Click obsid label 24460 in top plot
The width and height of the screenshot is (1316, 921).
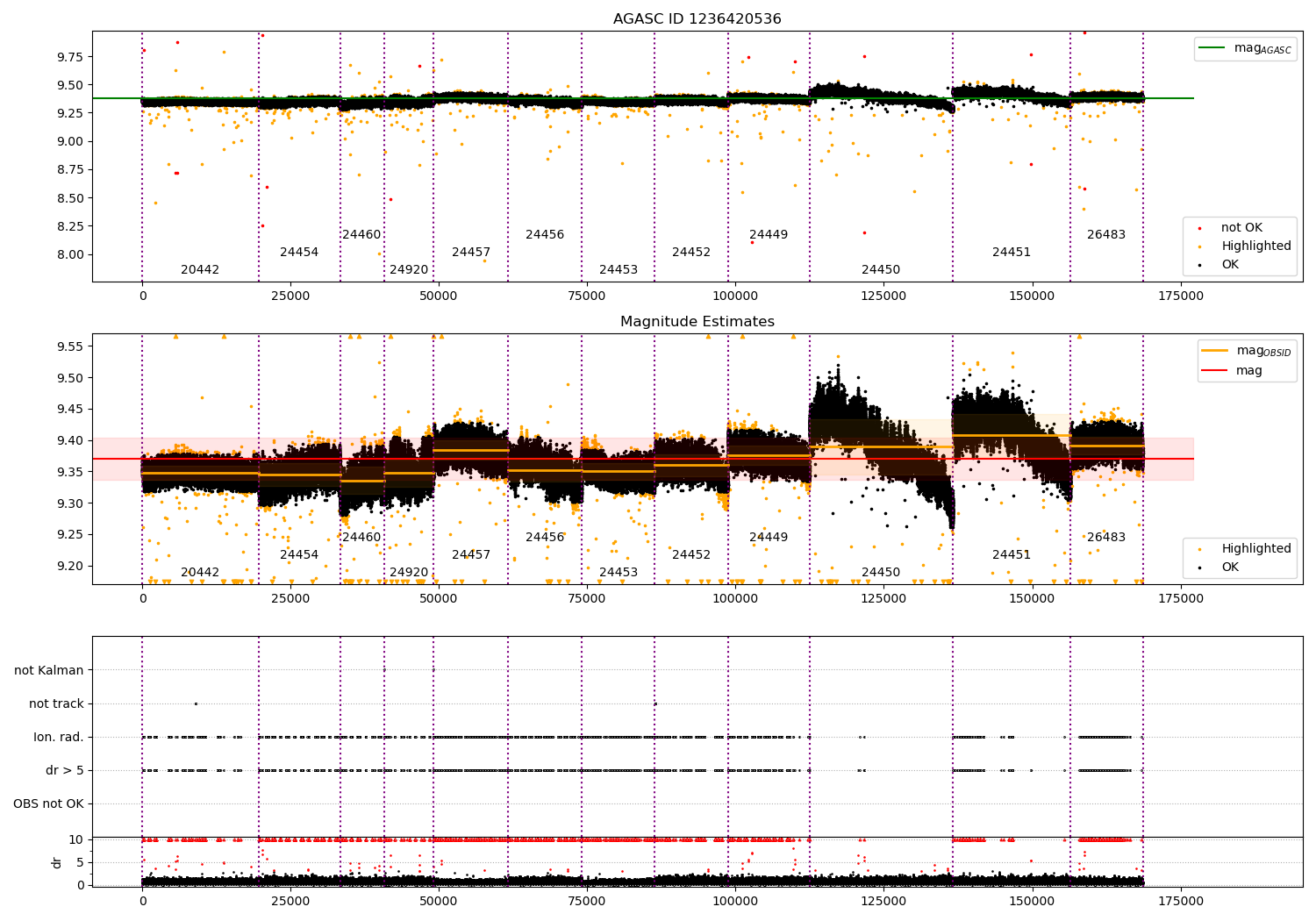361,235
